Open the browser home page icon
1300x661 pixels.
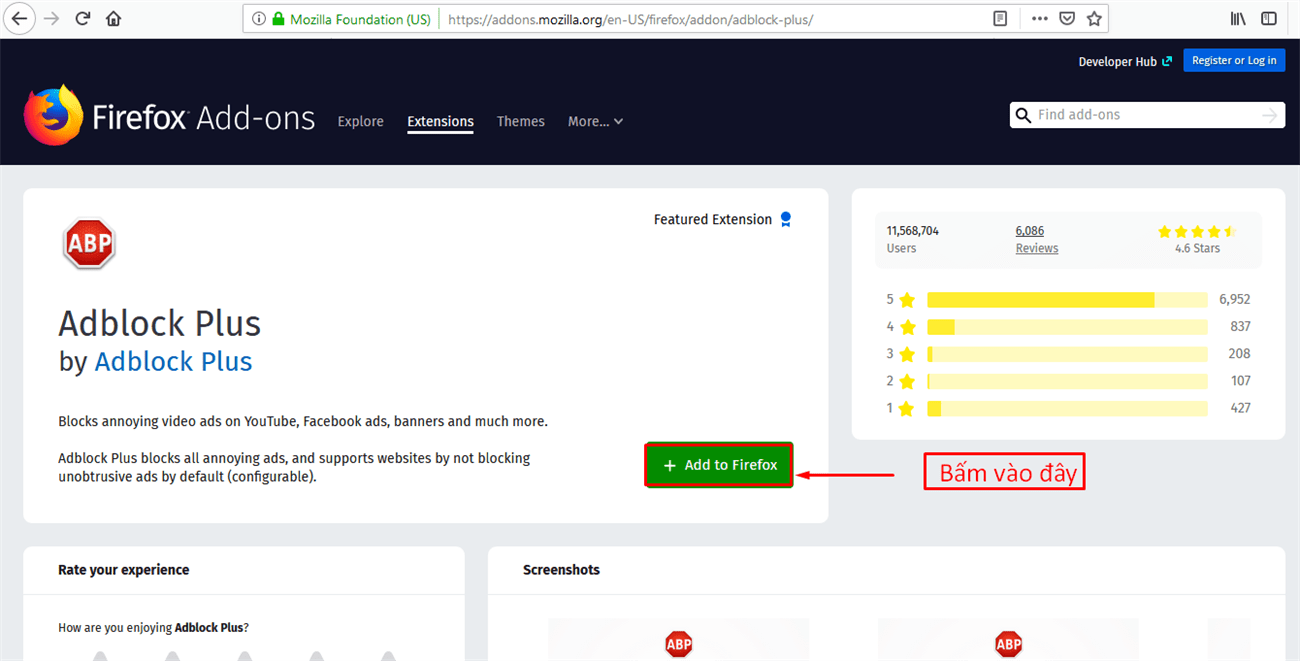click(x=113, y=19)
